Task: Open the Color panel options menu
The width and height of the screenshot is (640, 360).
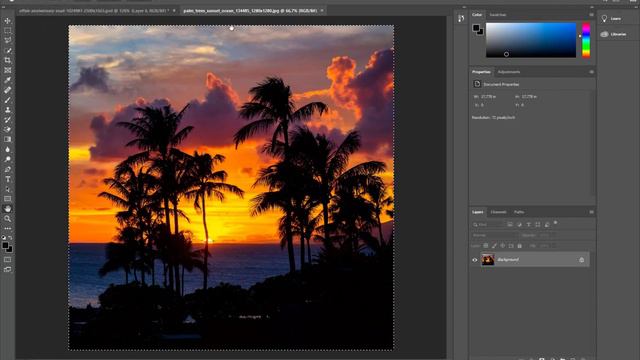Action: click(591, 15)
